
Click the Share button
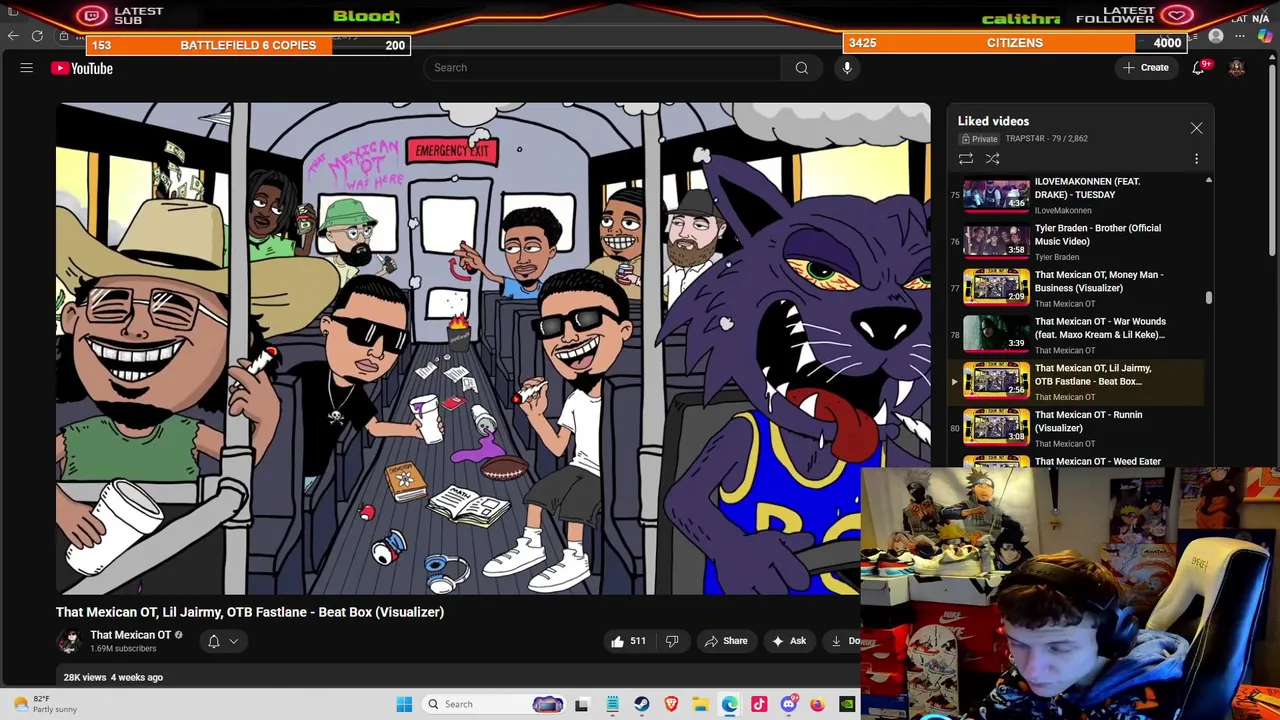726,641
